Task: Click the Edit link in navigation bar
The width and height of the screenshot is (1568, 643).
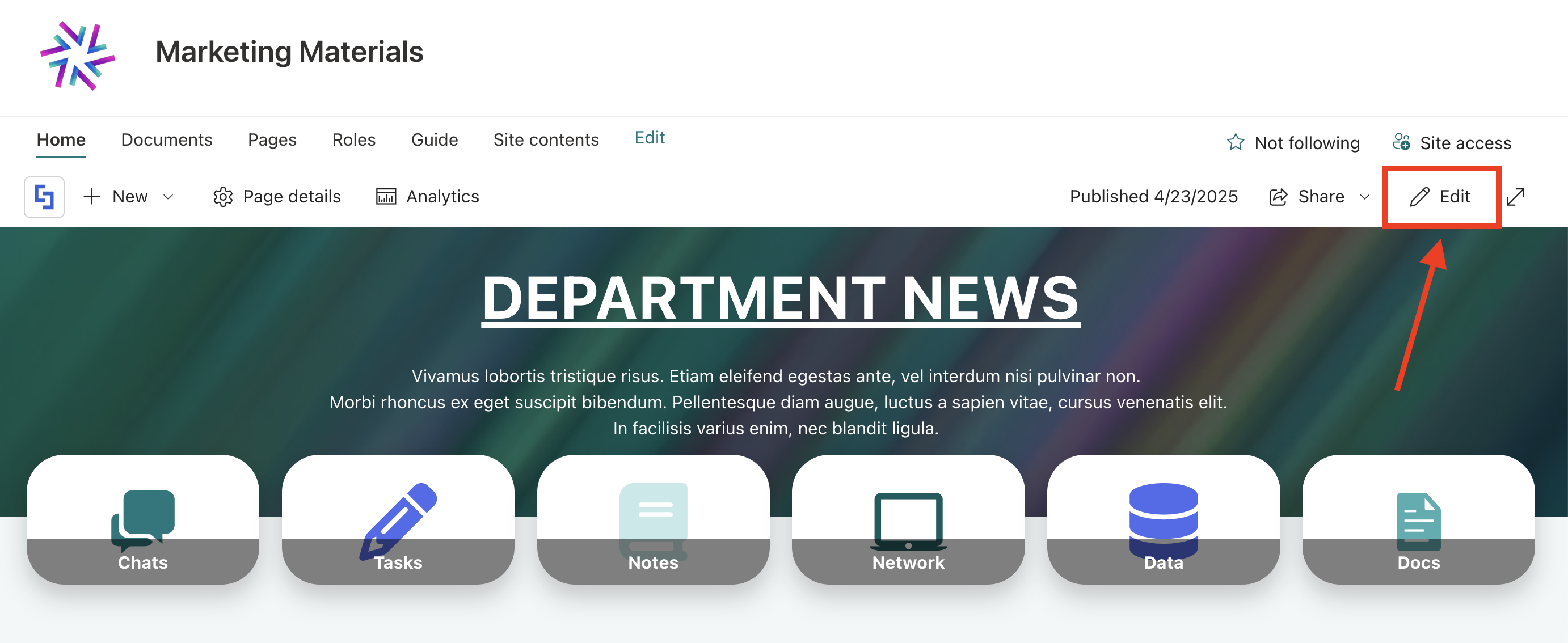Action: pos(650,138)
